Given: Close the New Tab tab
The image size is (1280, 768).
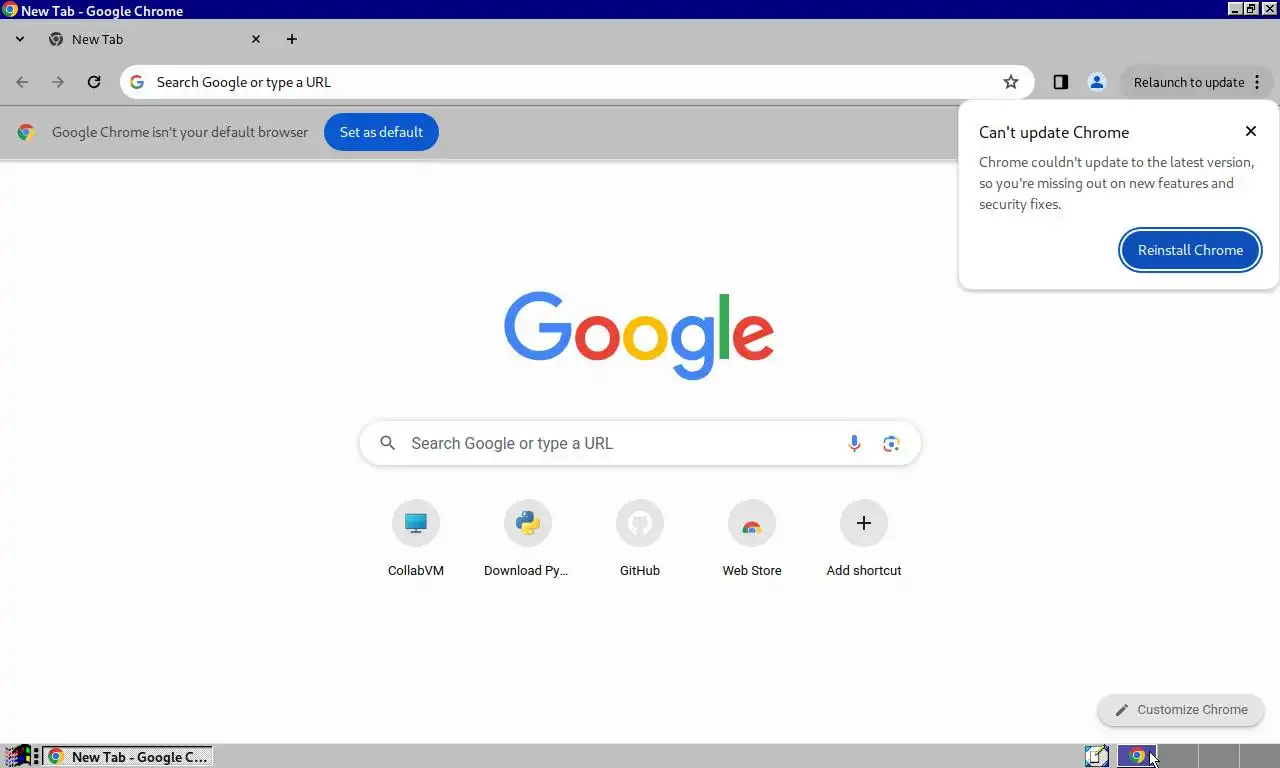Looking at the screenshot, I should (x=256, y=39).
